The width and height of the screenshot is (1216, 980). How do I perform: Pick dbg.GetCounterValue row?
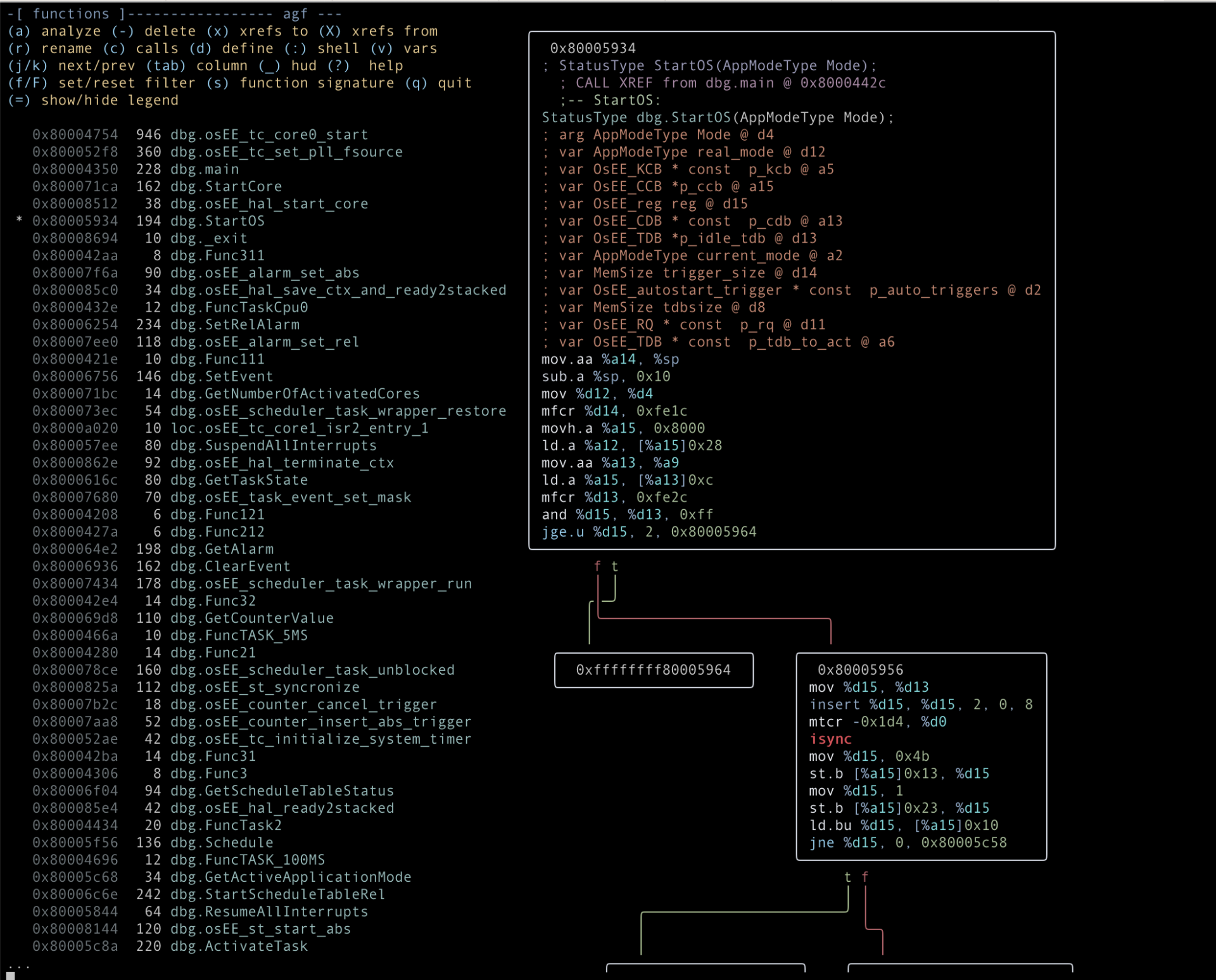tap(183, 618)
